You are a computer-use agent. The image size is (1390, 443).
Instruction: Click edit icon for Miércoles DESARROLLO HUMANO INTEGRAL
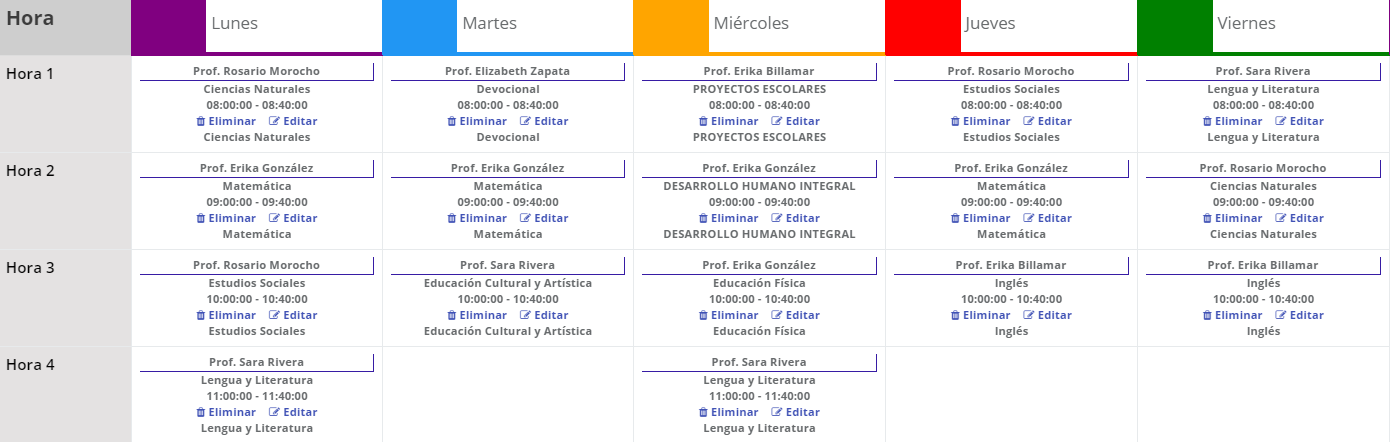pyautogui.click(x=777, y=218)
